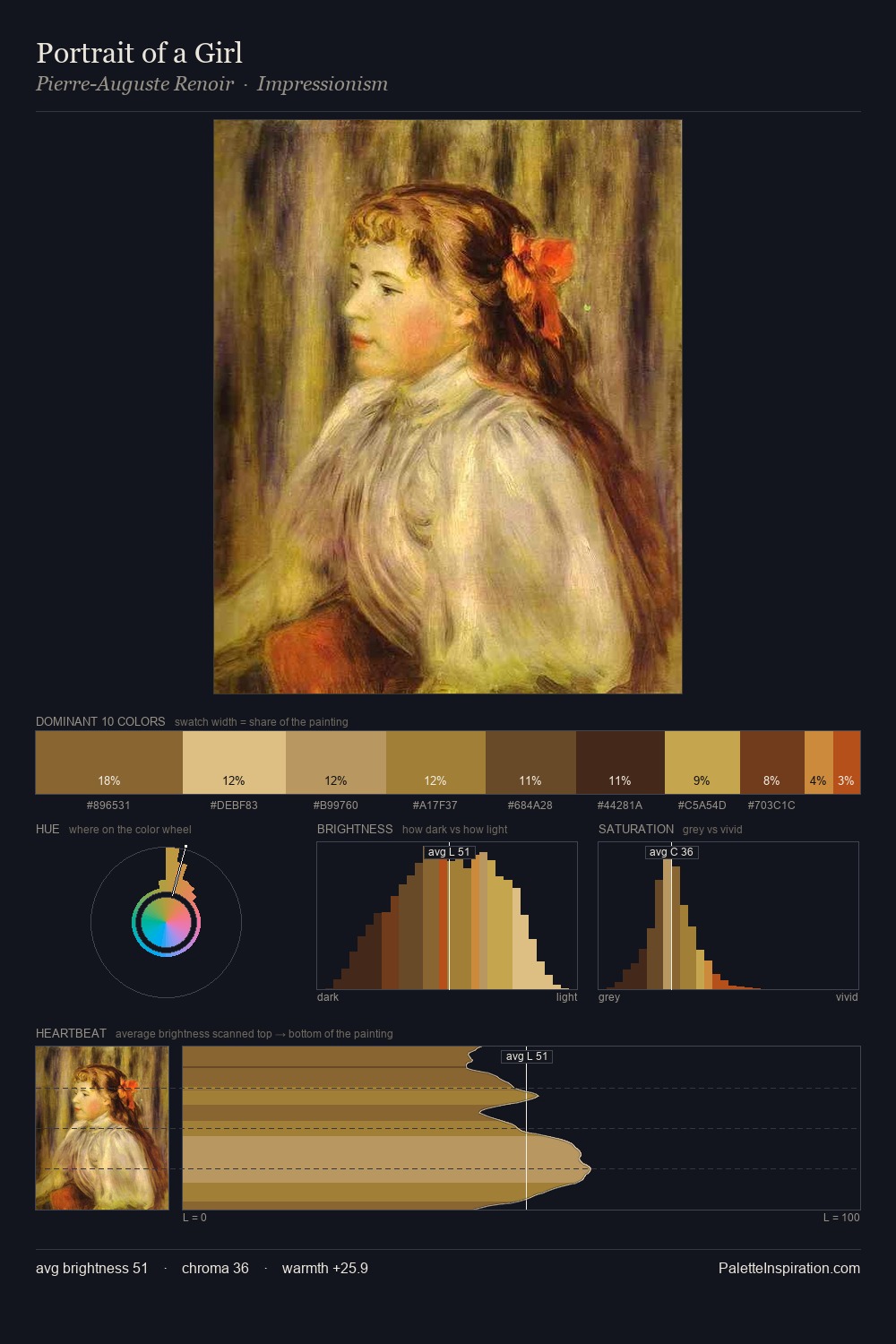Select the dark brown swatch #44281A
Viewport: 896px width, 1344px height.
coord(620,762)
